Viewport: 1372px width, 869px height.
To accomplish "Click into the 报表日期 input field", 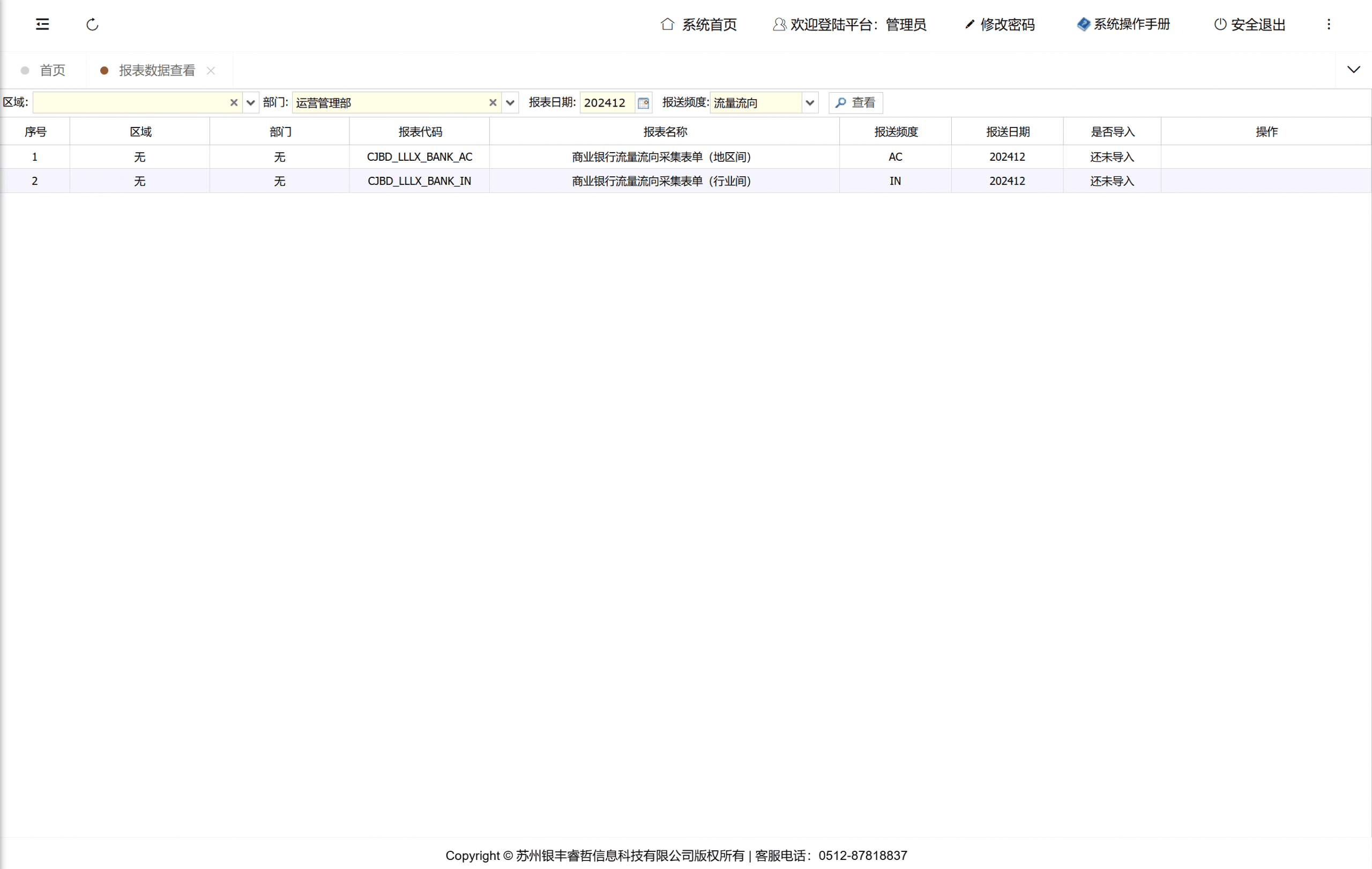I will pyautogui.click(x=606, y=103).
